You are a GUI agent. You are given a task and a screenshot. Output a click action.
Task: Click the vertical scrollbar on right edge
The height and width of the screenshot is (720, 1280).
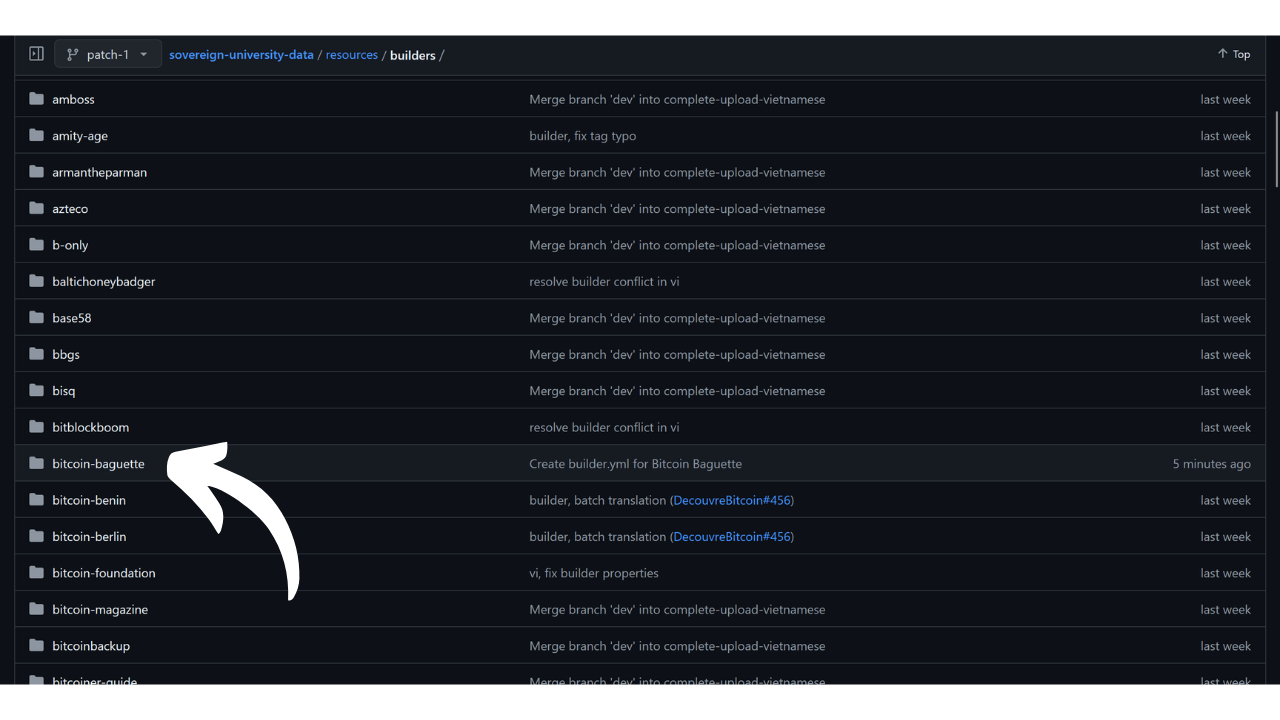(1274, 150)
